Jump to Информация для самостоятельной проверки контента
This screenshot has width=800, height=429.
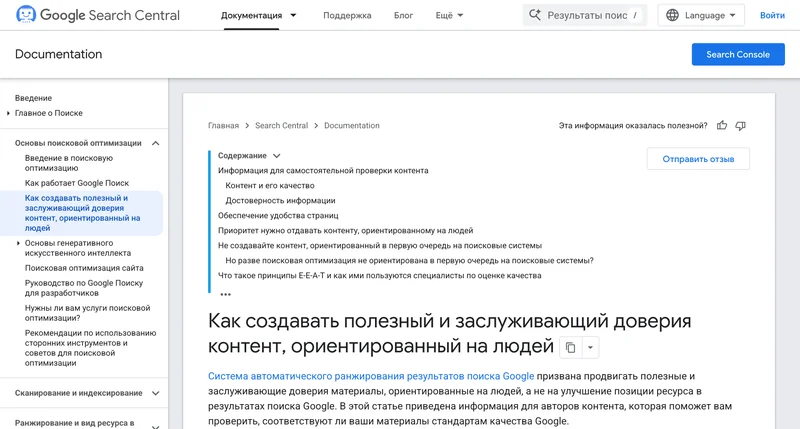click(323, 171)
